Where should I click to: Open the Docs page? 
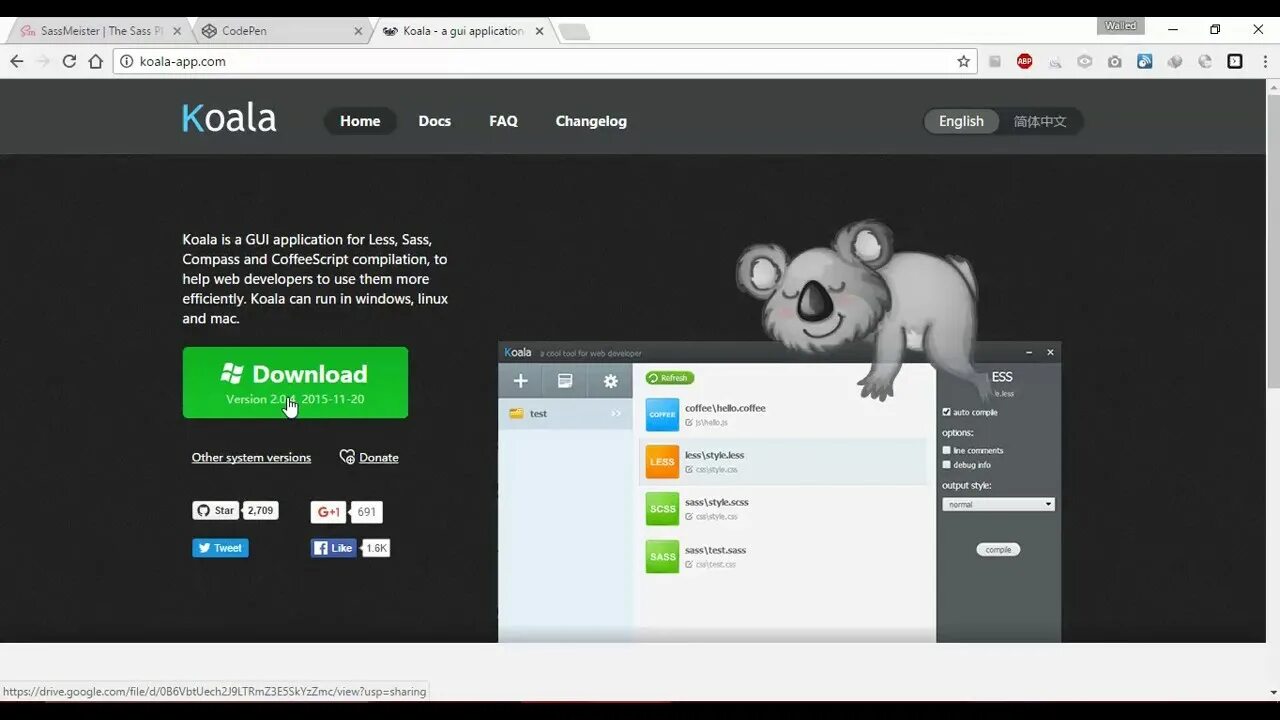[434, 121]
